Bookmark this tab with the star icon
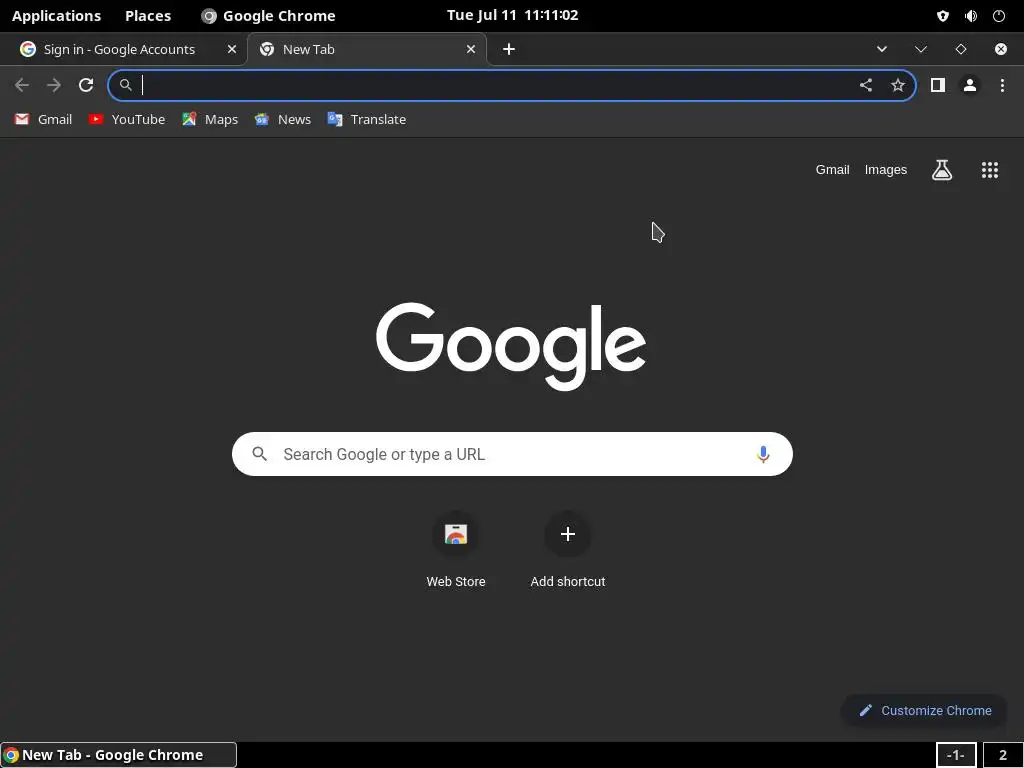 [898, 85]
